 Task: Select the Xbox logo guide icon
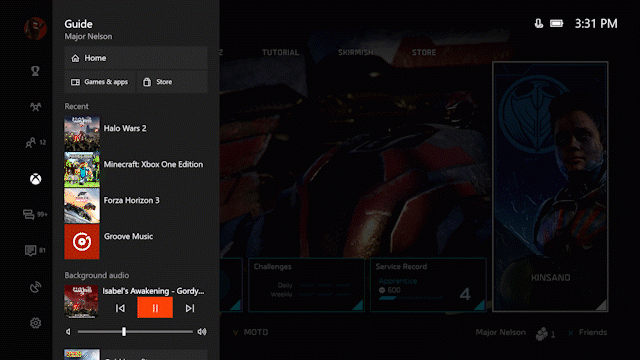point(36,179)
